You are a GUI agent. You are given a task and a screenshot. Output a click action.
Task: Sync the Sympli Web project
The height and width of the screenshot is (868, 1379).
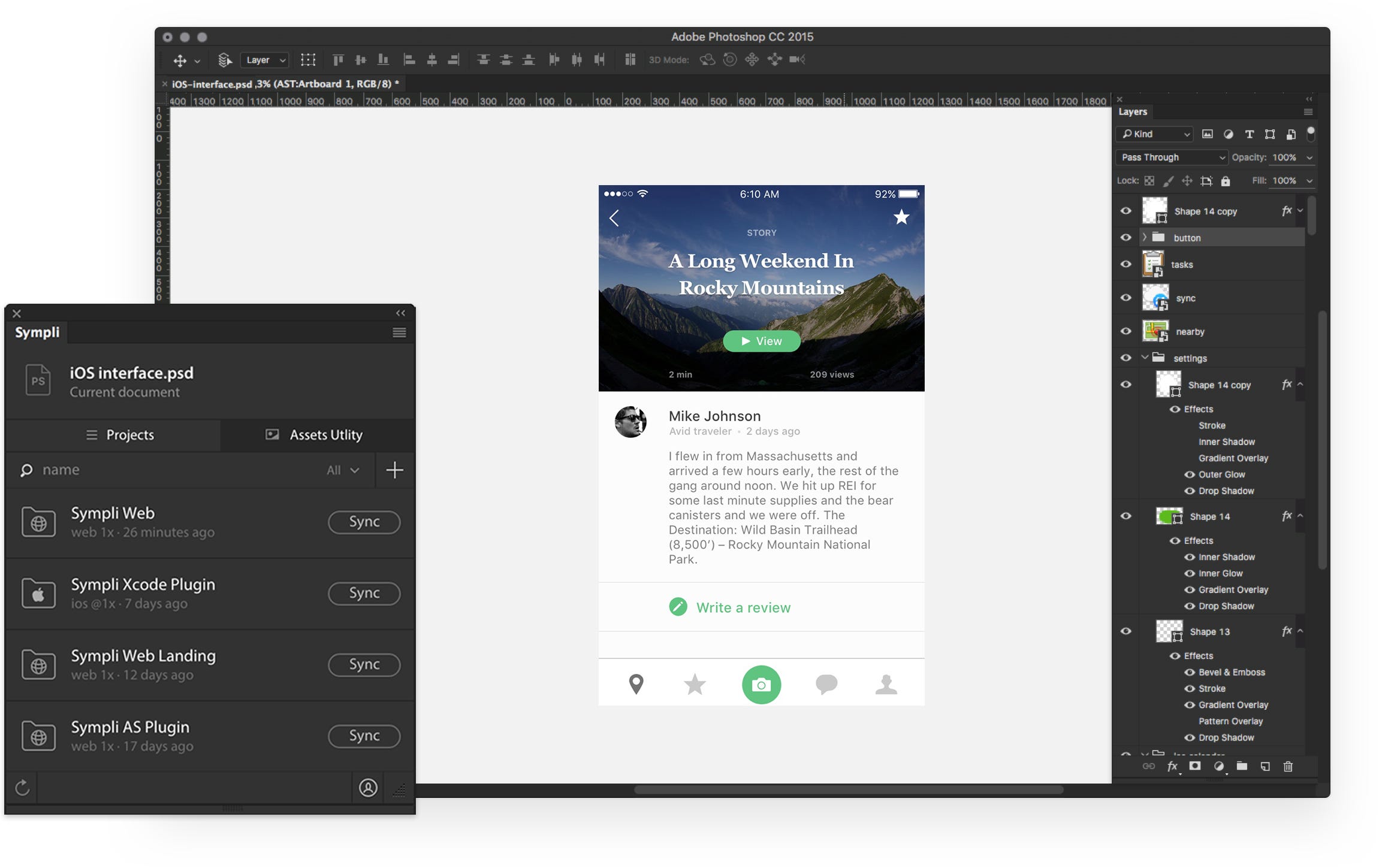(x=364, y=522)
